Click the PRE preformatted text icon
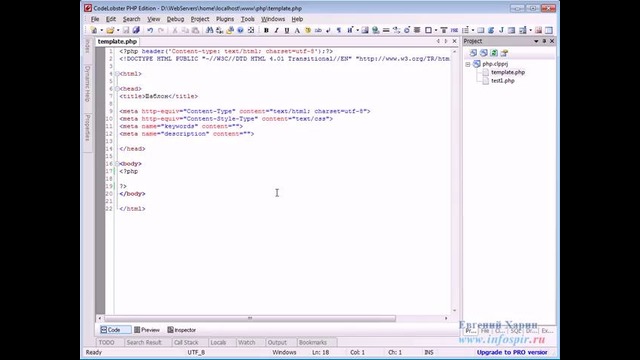 454,30
